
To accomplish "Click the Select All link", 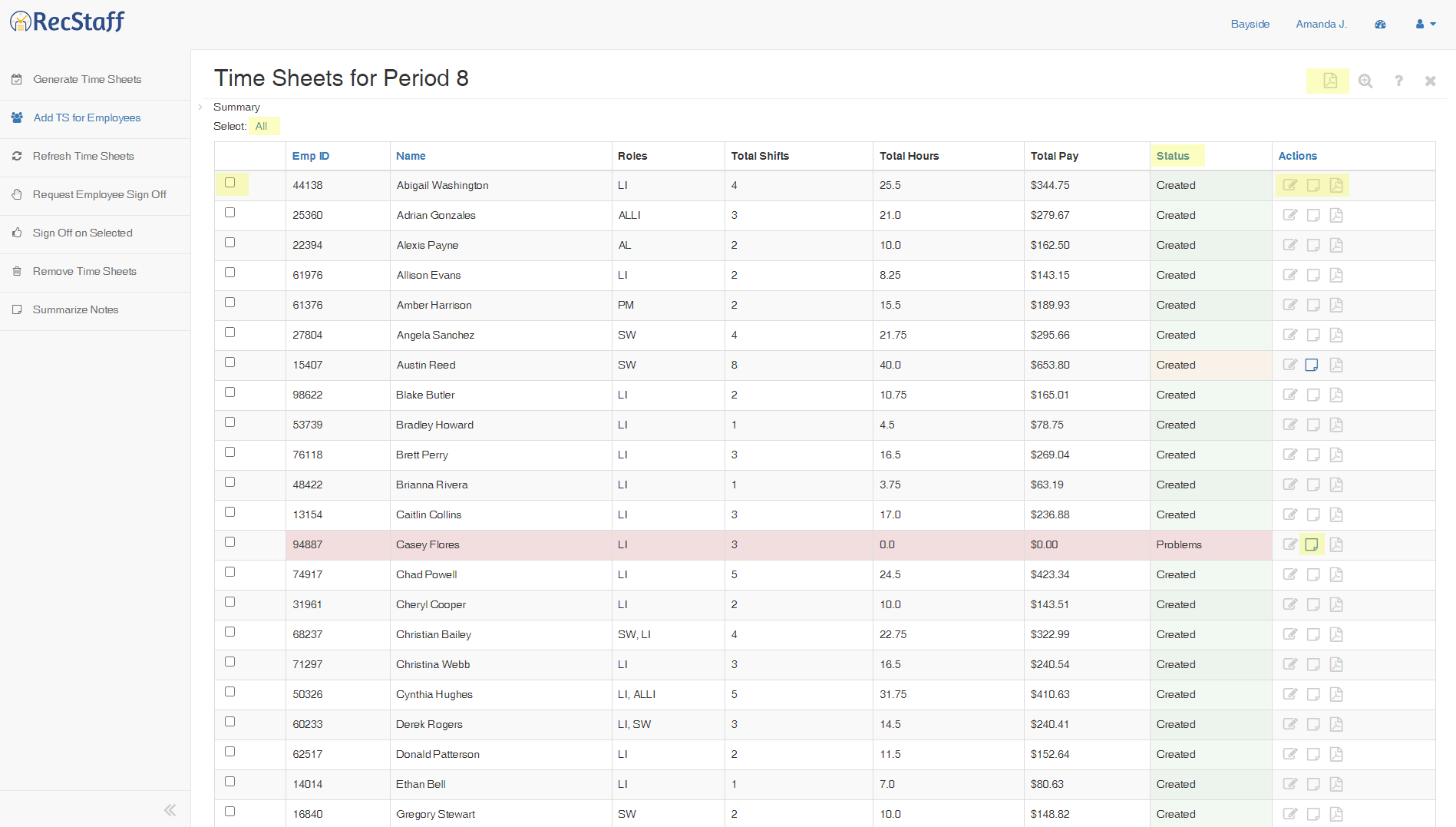I will (x=262, y=126).
